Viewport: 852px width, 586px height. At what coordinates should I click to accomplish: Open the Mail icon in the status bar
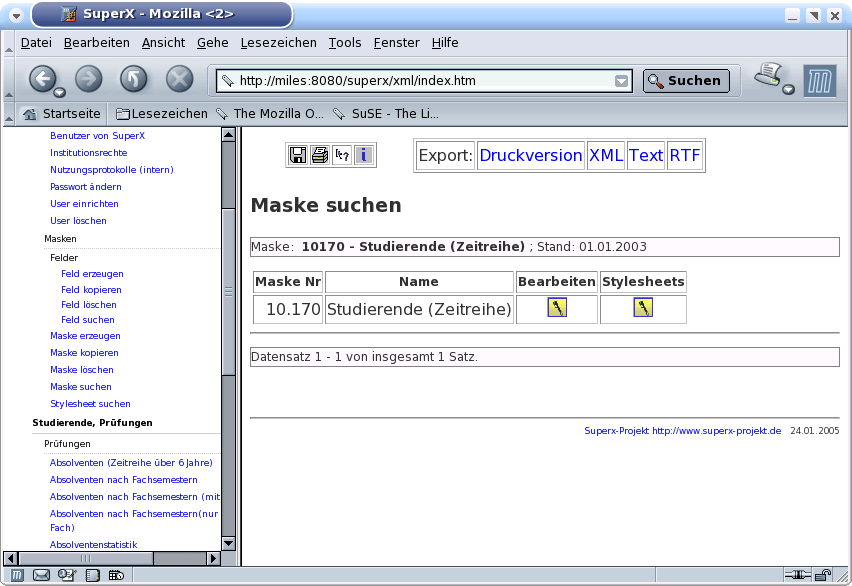[42, 575]
